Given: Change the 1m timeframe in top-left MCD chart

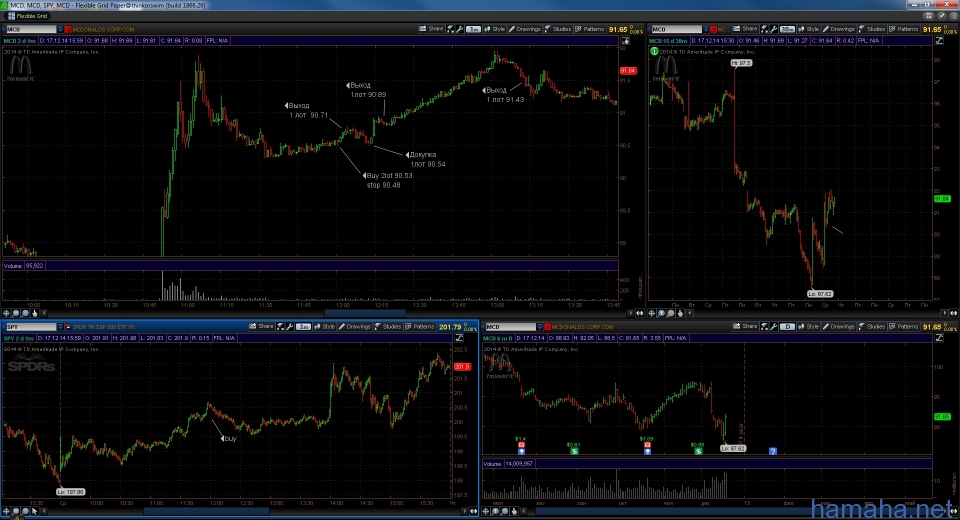Looking at the screenshot, I should click(473, 29).
